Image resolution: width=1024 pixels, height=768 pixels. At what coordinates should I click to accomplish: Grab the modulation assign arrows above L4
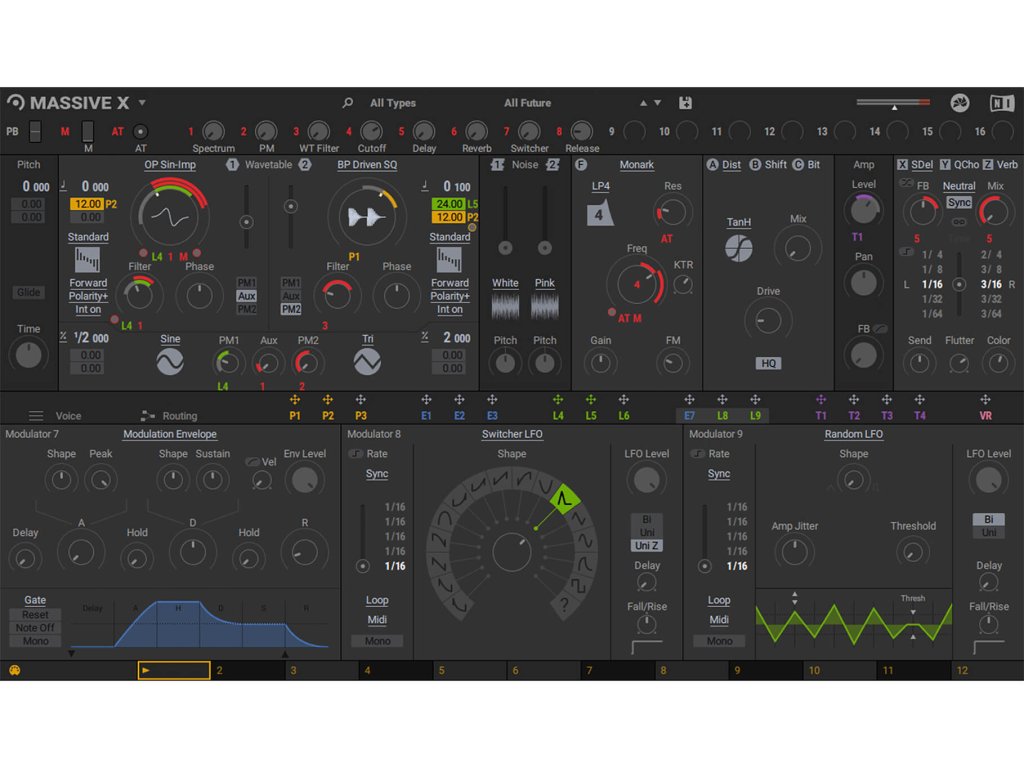click(x=558, y=400)
